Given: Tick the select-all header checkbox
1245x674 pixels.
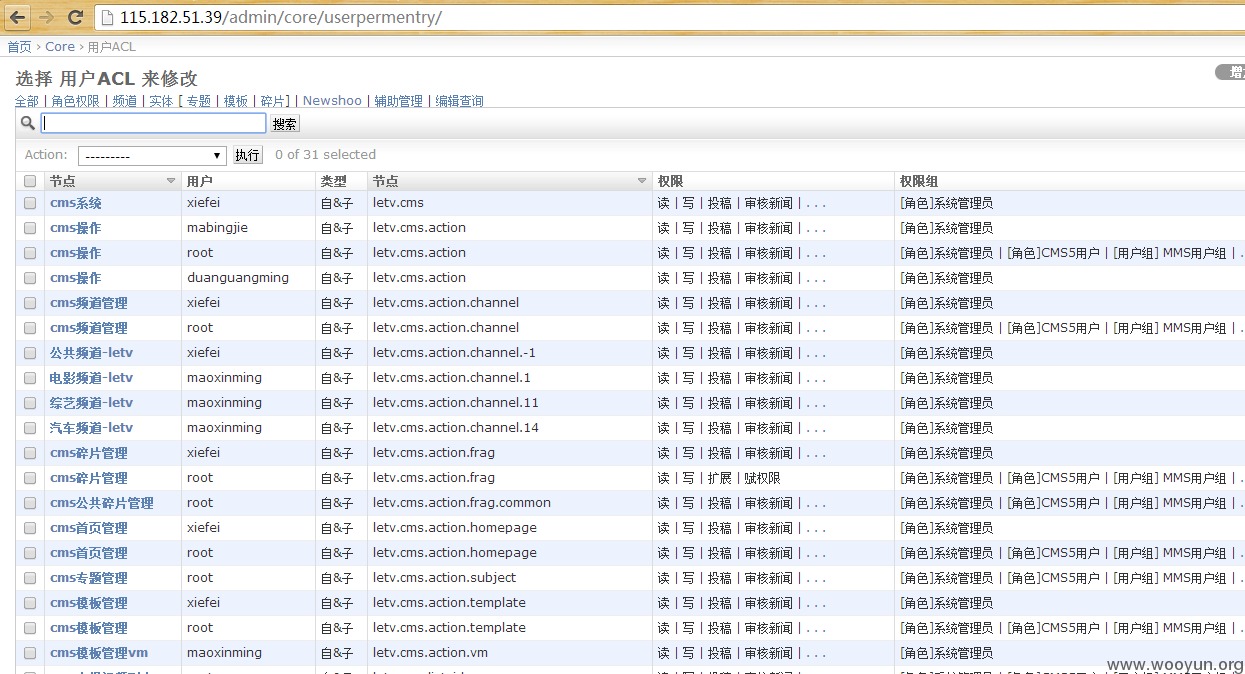Looking at the screenshot, I should 30,181.
